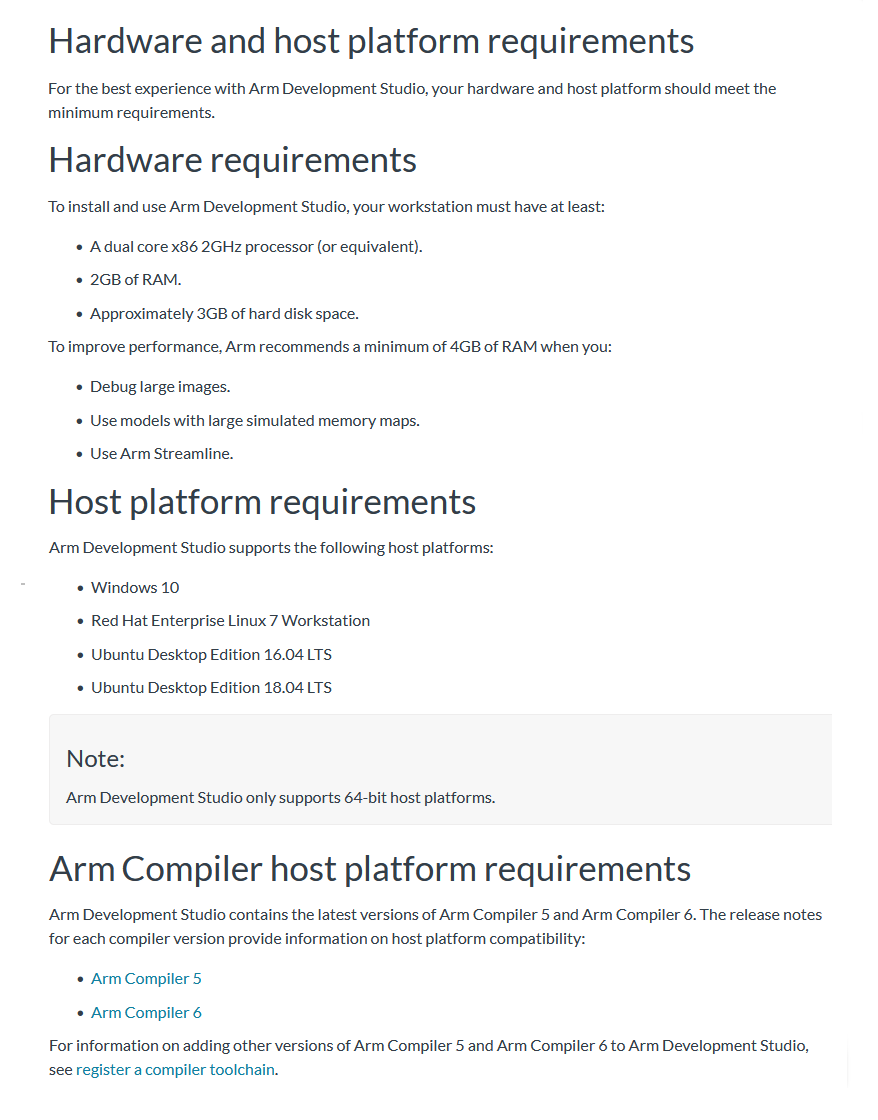Click the 'To improve performance' sentence
The image size is (878, 1120).
pyautogui.click(x=330, y=346)
